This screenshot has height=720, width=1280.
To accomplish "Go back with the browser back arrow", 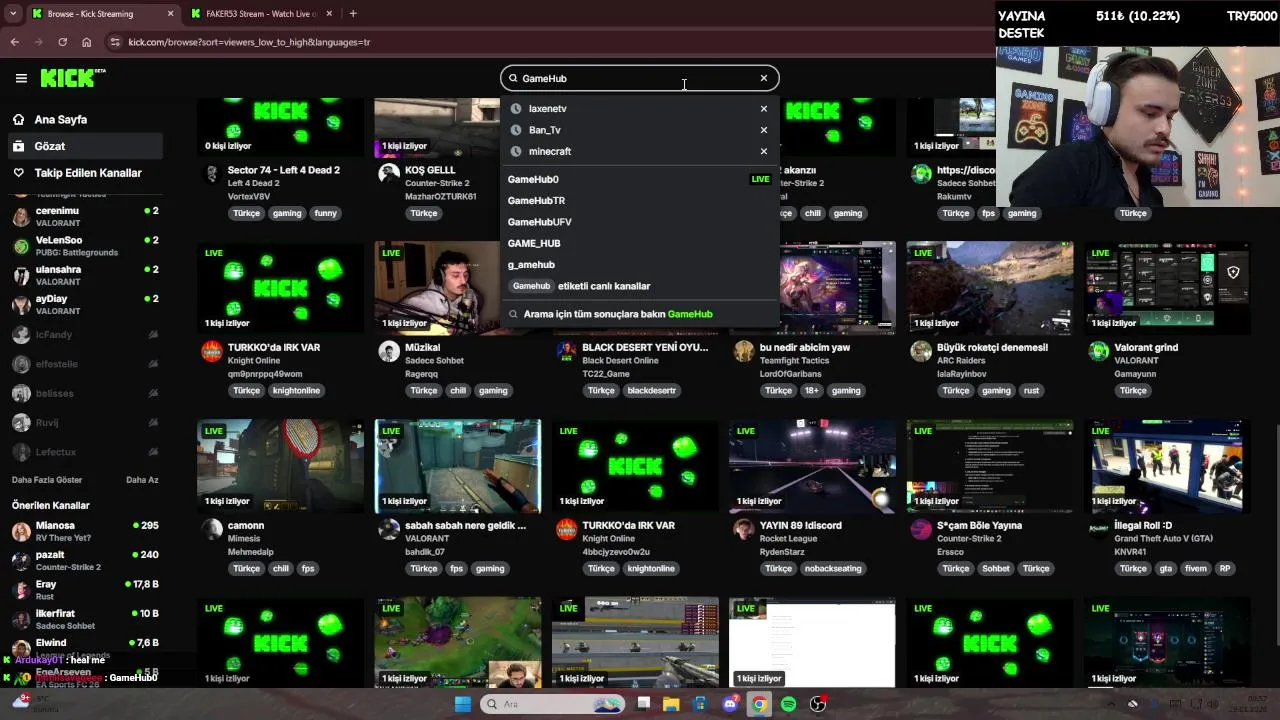I will point(15,42).
